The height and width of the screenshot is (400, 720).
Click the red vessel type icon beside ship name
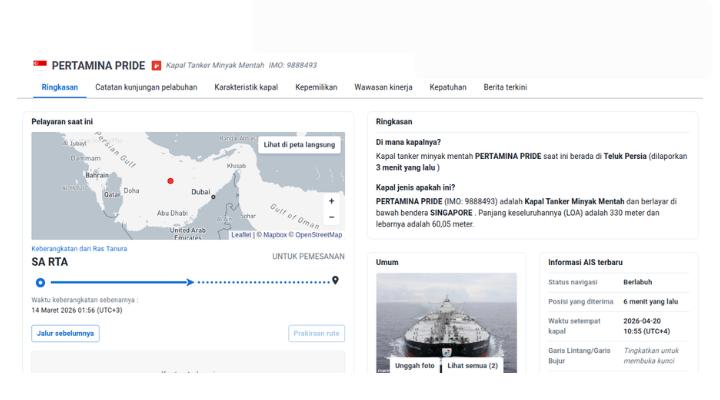pos(156,66)
